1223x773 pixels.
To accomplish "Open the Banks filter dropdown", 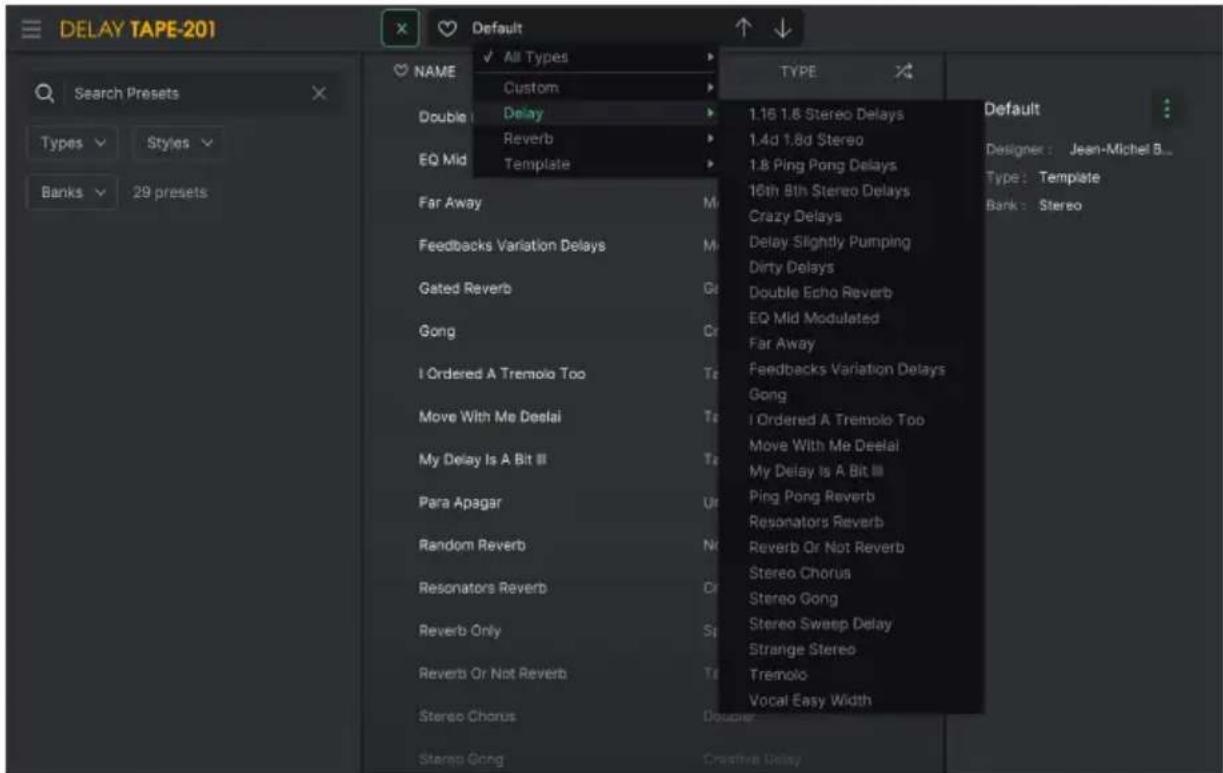I will click(x=72, y=192).
